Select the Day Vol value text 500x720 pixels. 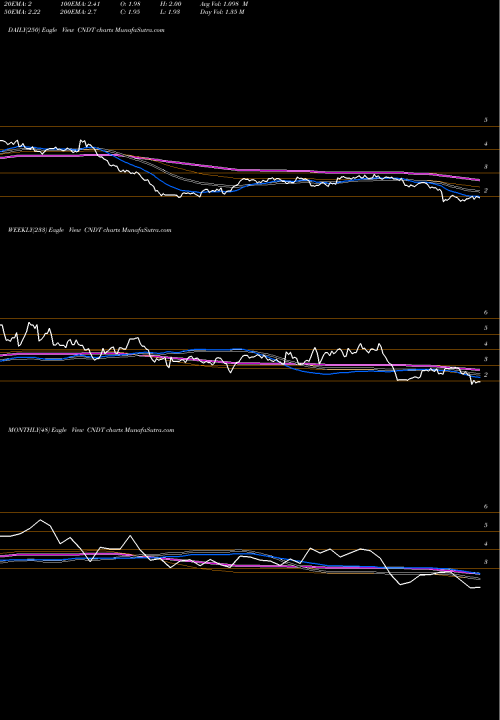pos(222,12)
